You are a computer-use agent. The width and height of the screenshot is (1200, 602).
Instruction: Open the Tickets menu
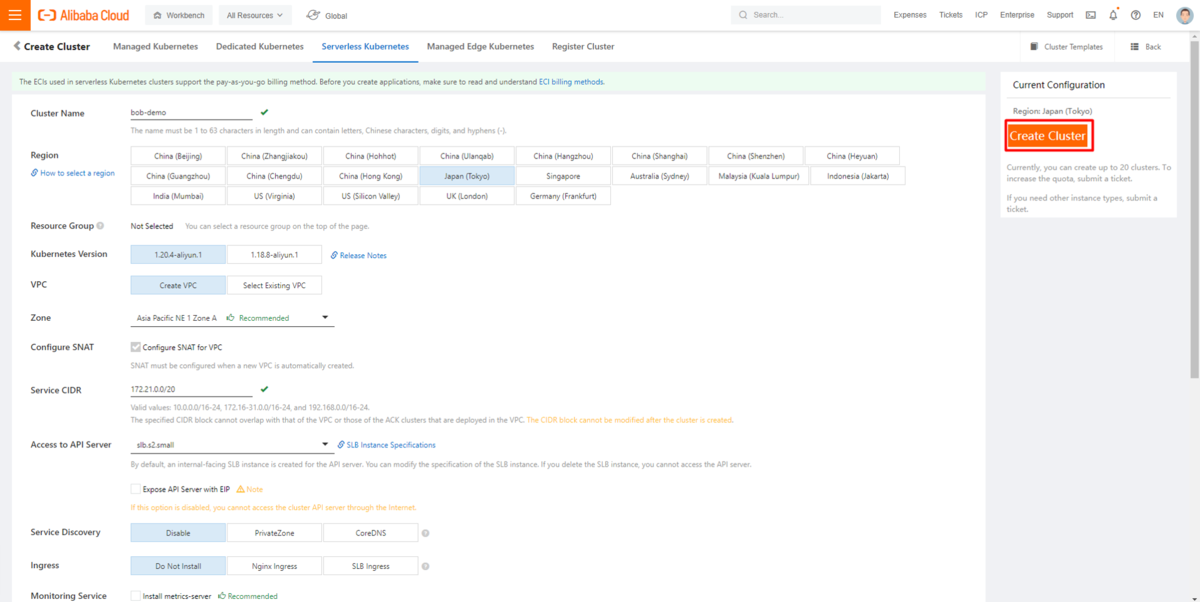(x=951, y=15)
